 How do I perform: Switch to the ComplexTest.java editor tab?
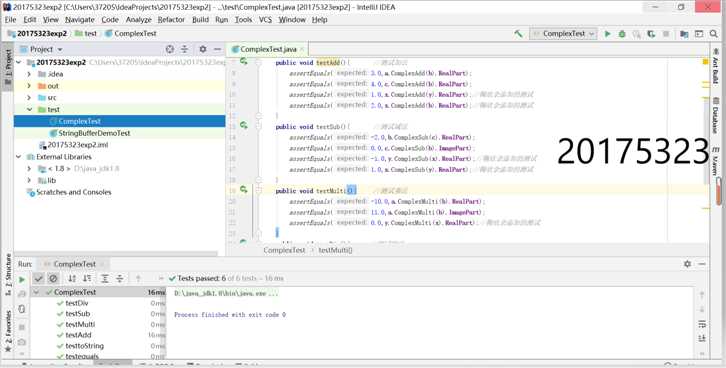coord(268,49)
